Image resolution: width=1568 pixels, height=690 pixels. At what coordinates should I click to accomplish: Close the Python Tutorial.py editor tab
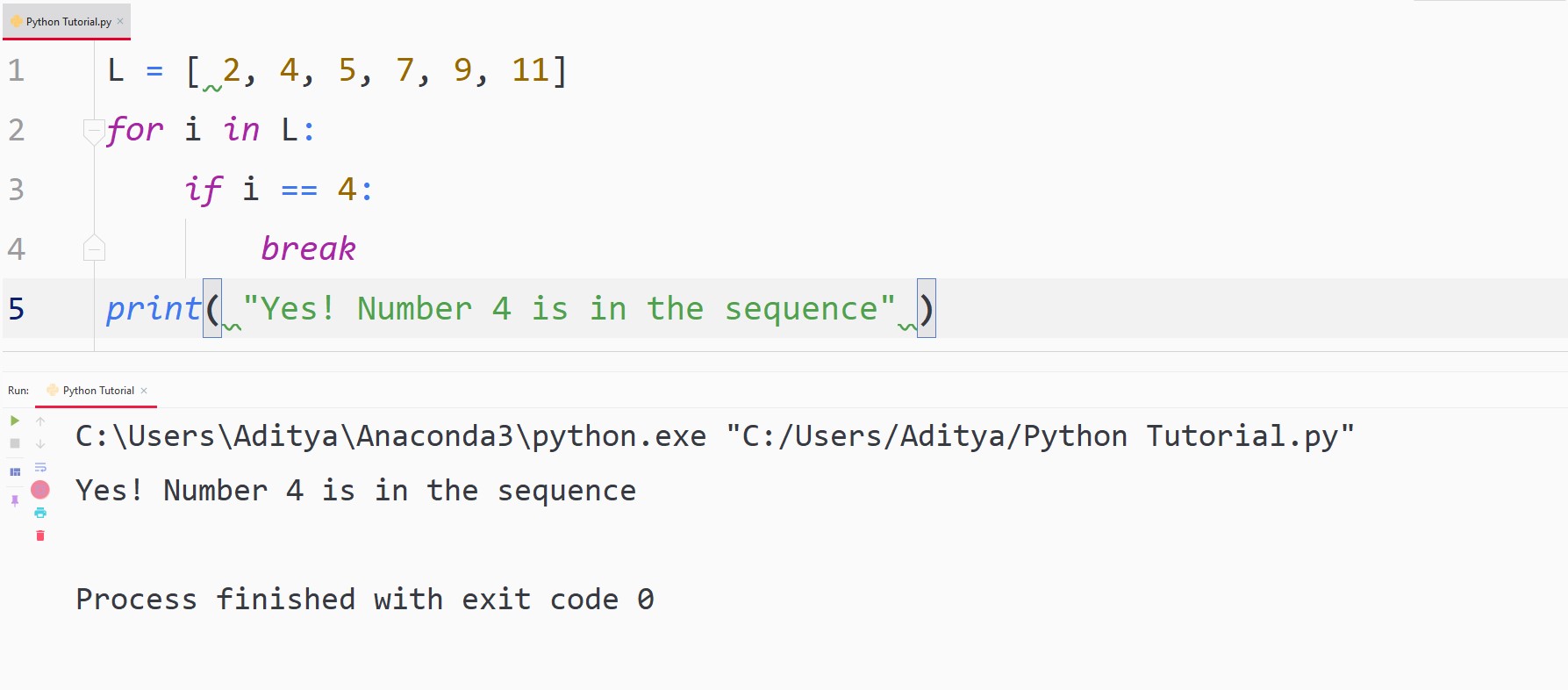coord(120,21)
